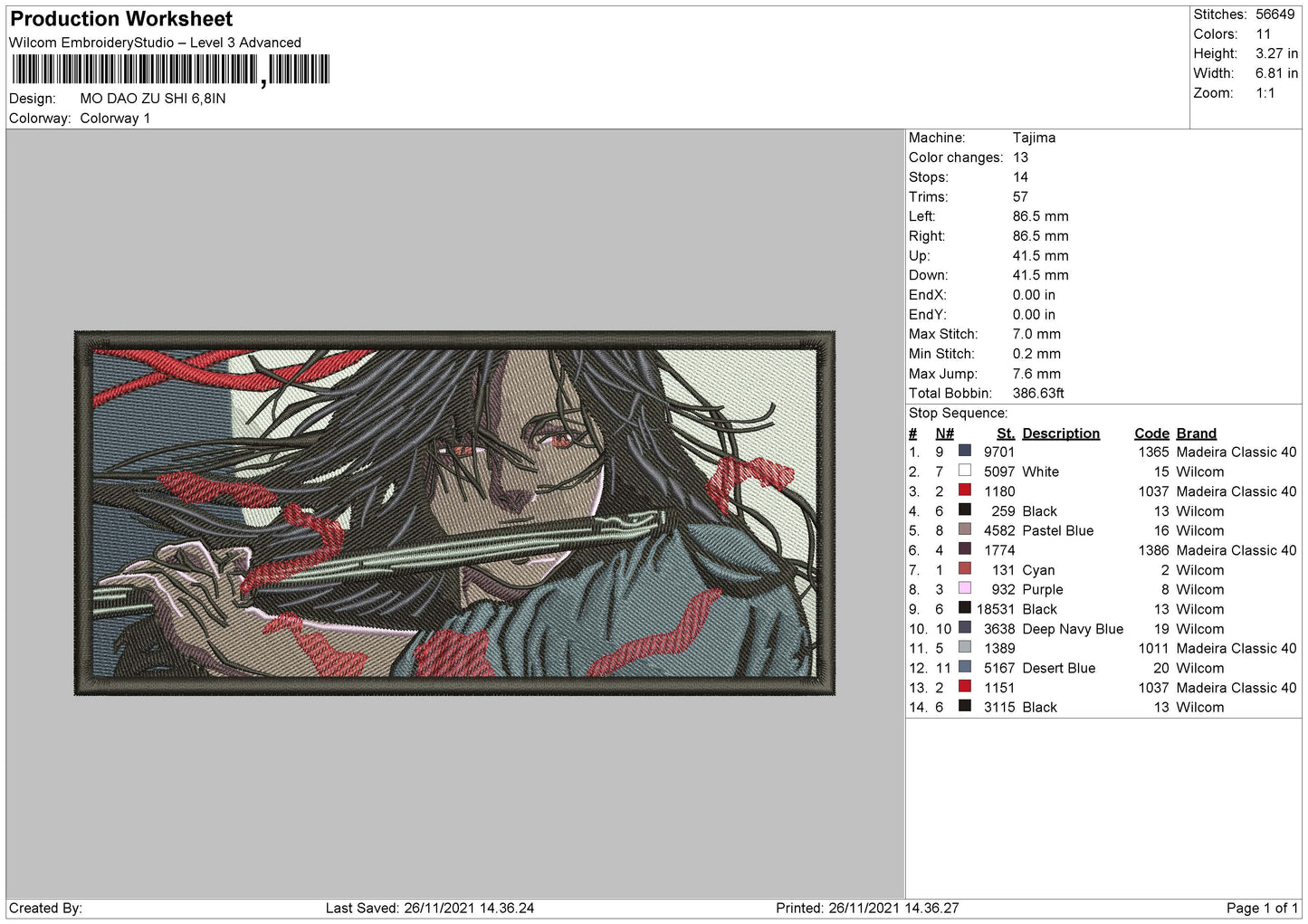
Task: Click the red swatch beside stitch count 1151
Action: [x=965, y=687]
